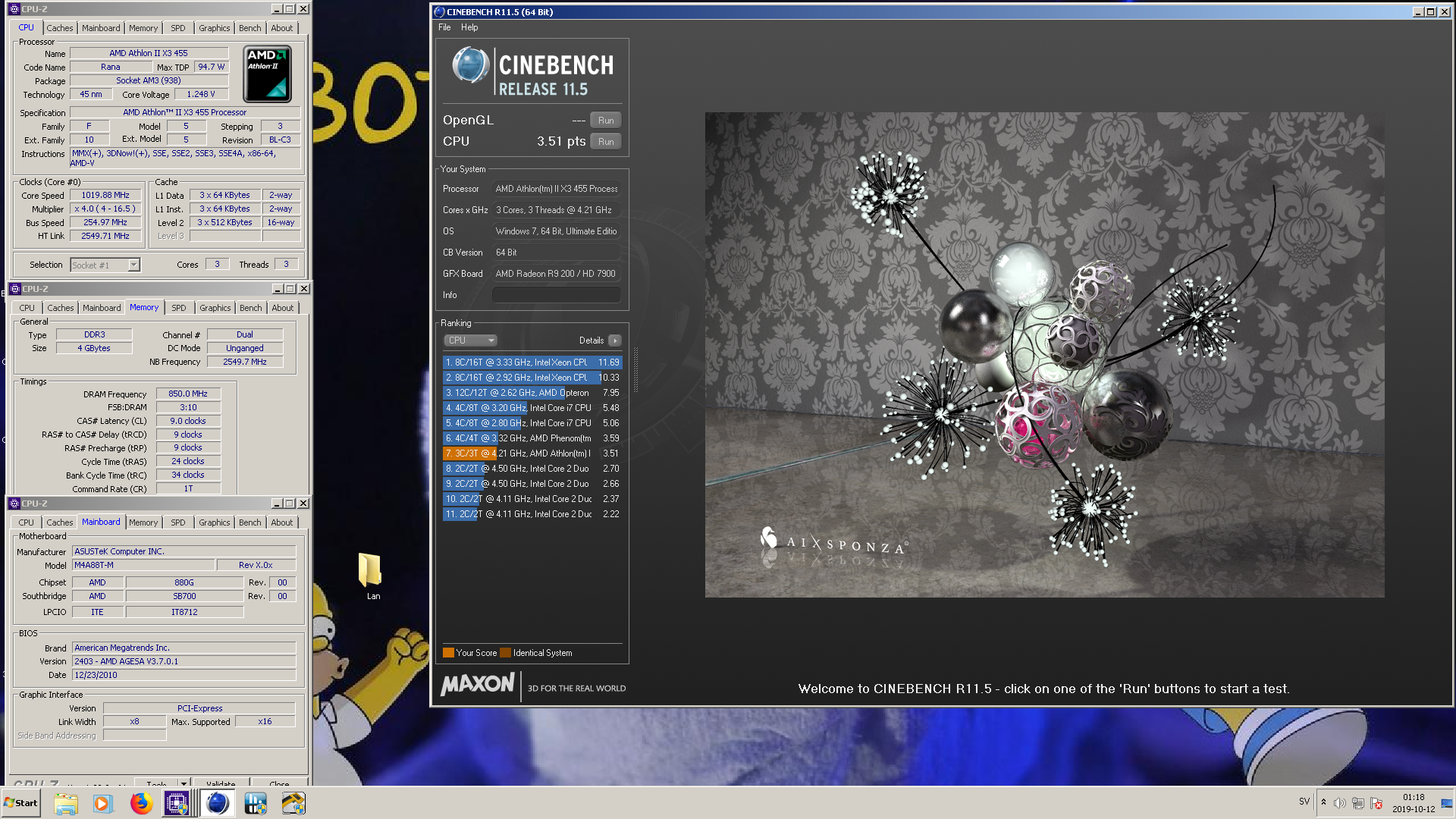The image size is (1456, 819).
Task: Open the Socket #1 selection dropdown
Action: (133, 265)
